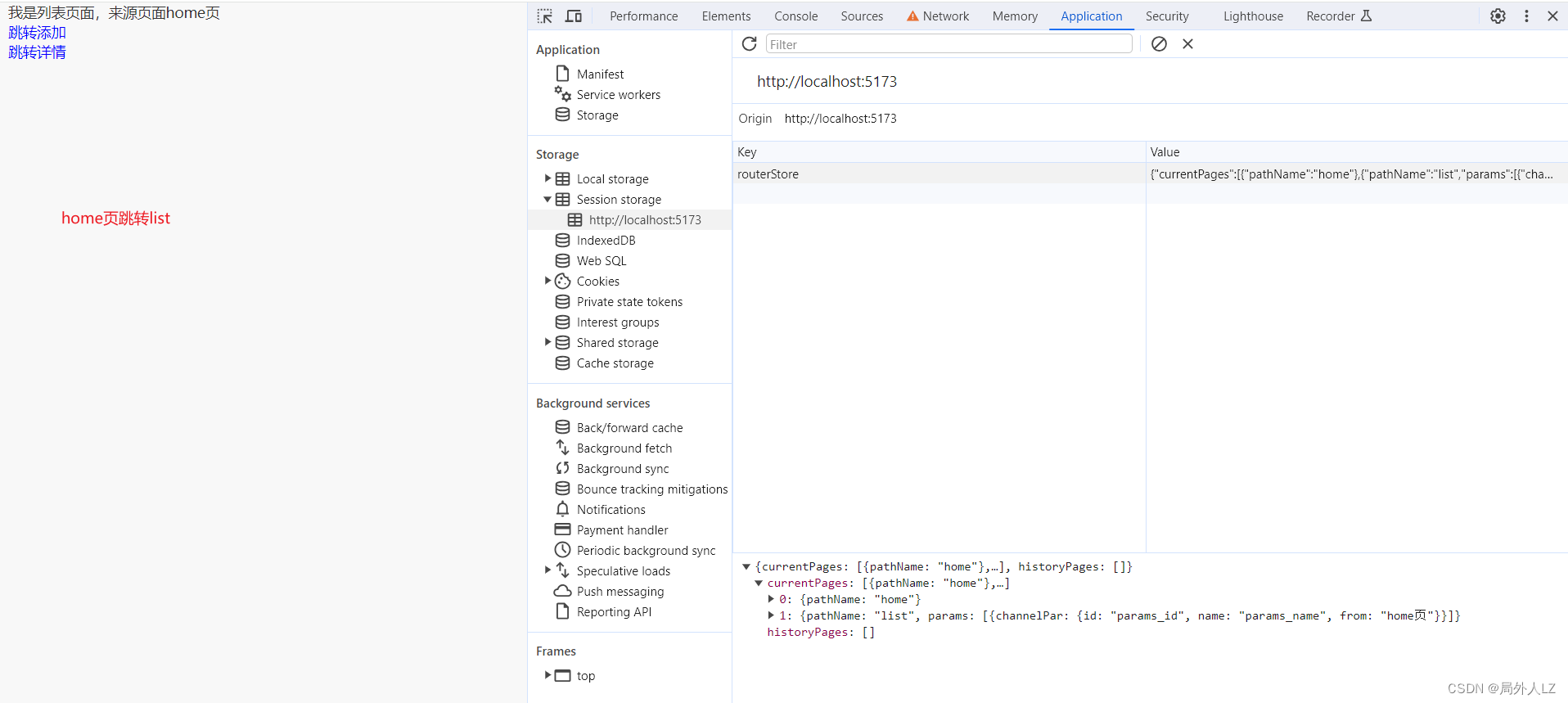Delete selected entry with the X icon
1568x703 pixels.
tap(1187, 44)
